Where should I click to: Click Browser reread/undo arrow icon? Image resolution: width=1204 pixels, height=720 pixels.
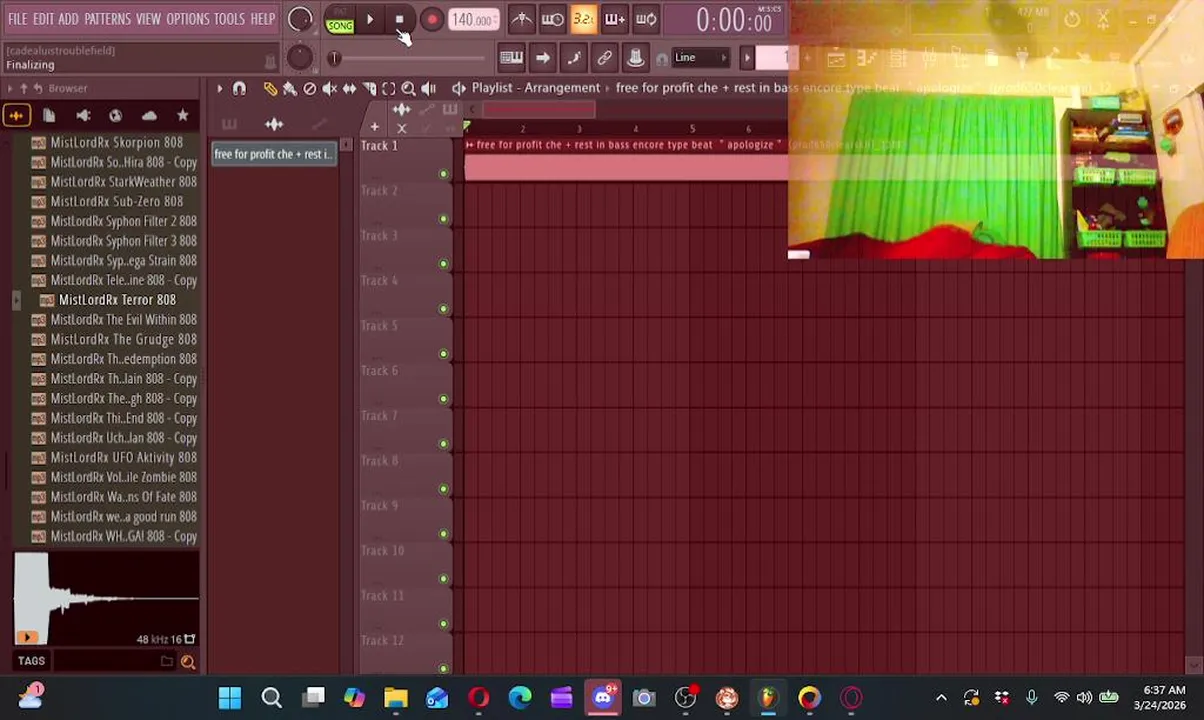pyautogui.click(x=38, y=88)
